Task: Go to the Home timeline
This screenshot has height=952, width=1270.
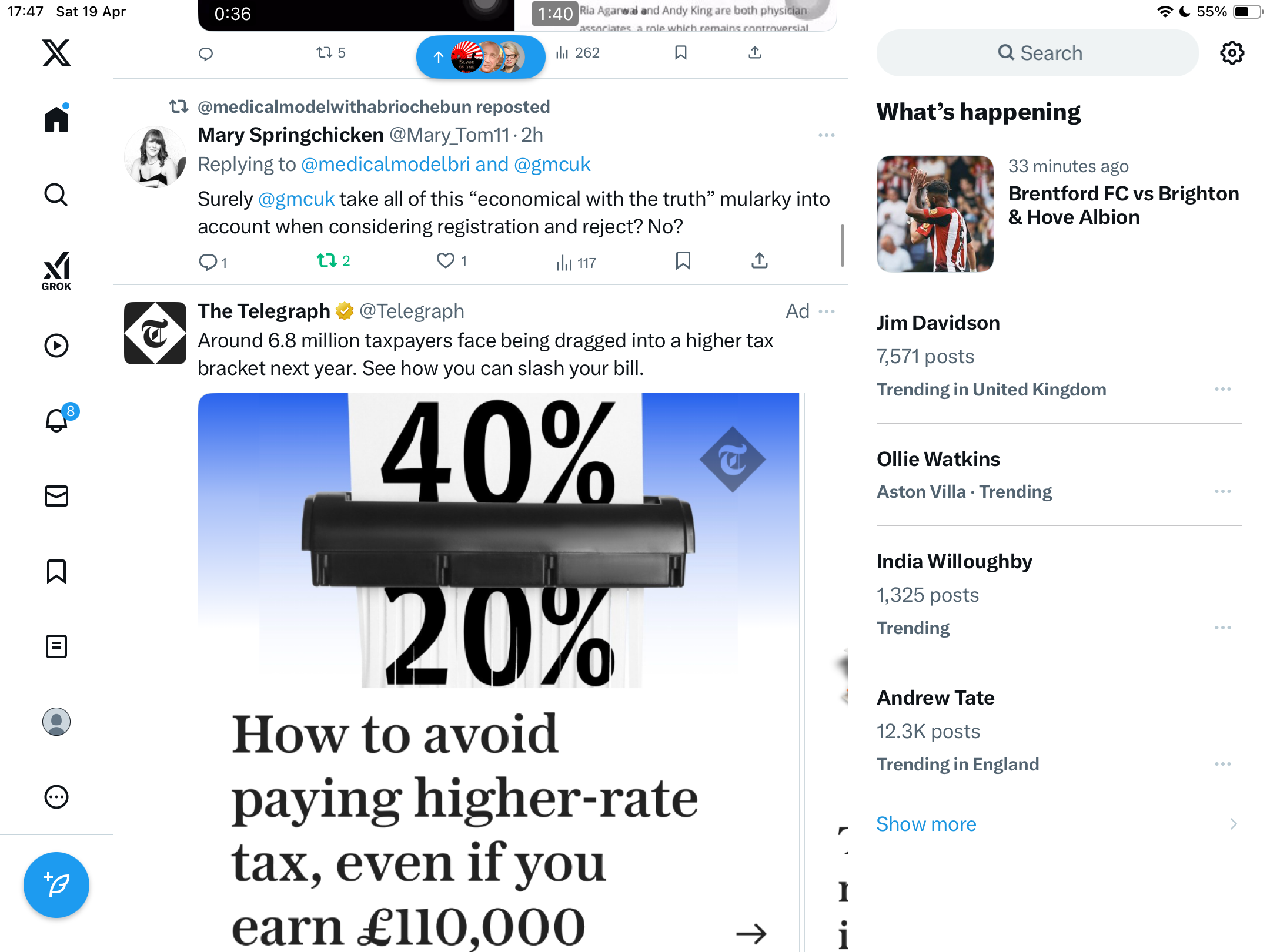Action: click(x=56, y=118)
